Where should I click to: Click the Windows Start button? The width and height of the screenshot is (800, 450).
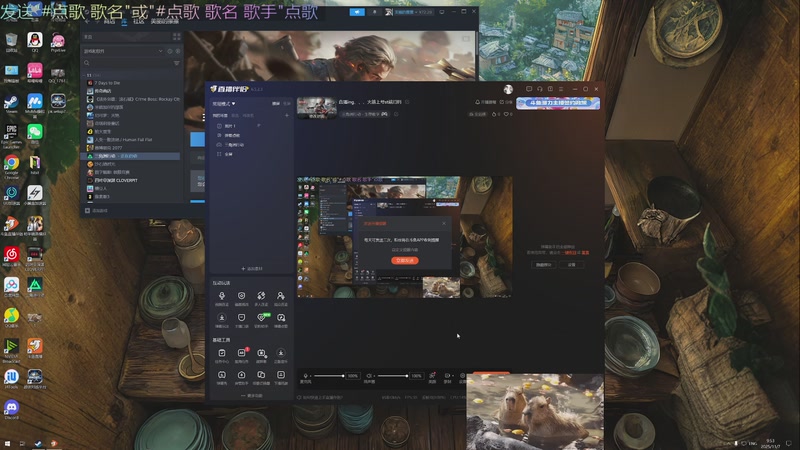[7, 444]
